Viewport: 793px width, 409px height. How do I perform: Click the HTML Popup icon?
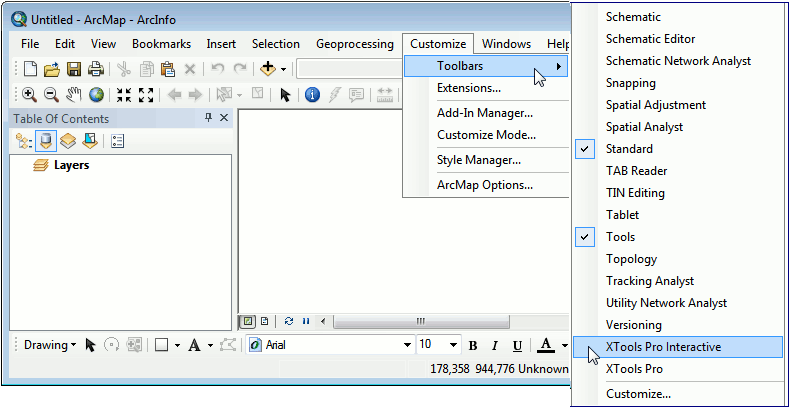[357, 95]
